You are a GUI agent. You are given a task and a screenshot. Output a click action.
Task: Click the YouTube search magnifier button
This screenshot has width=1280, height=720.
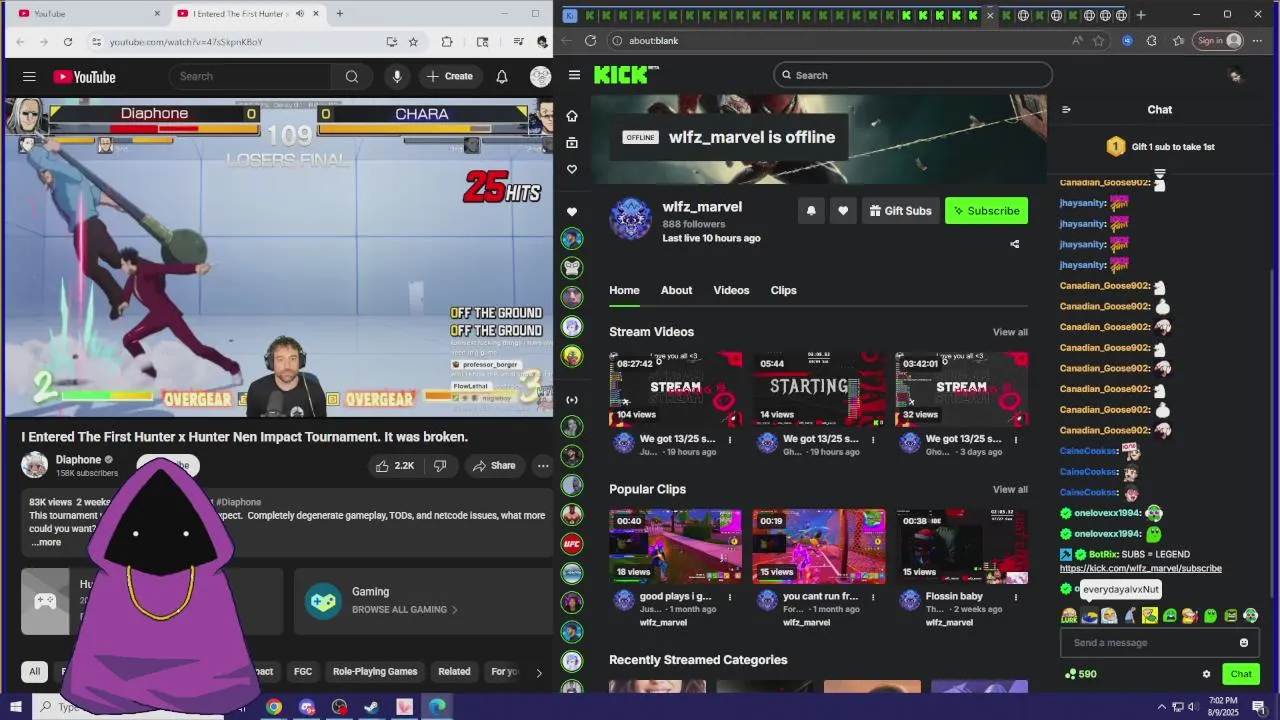[352, 76]
